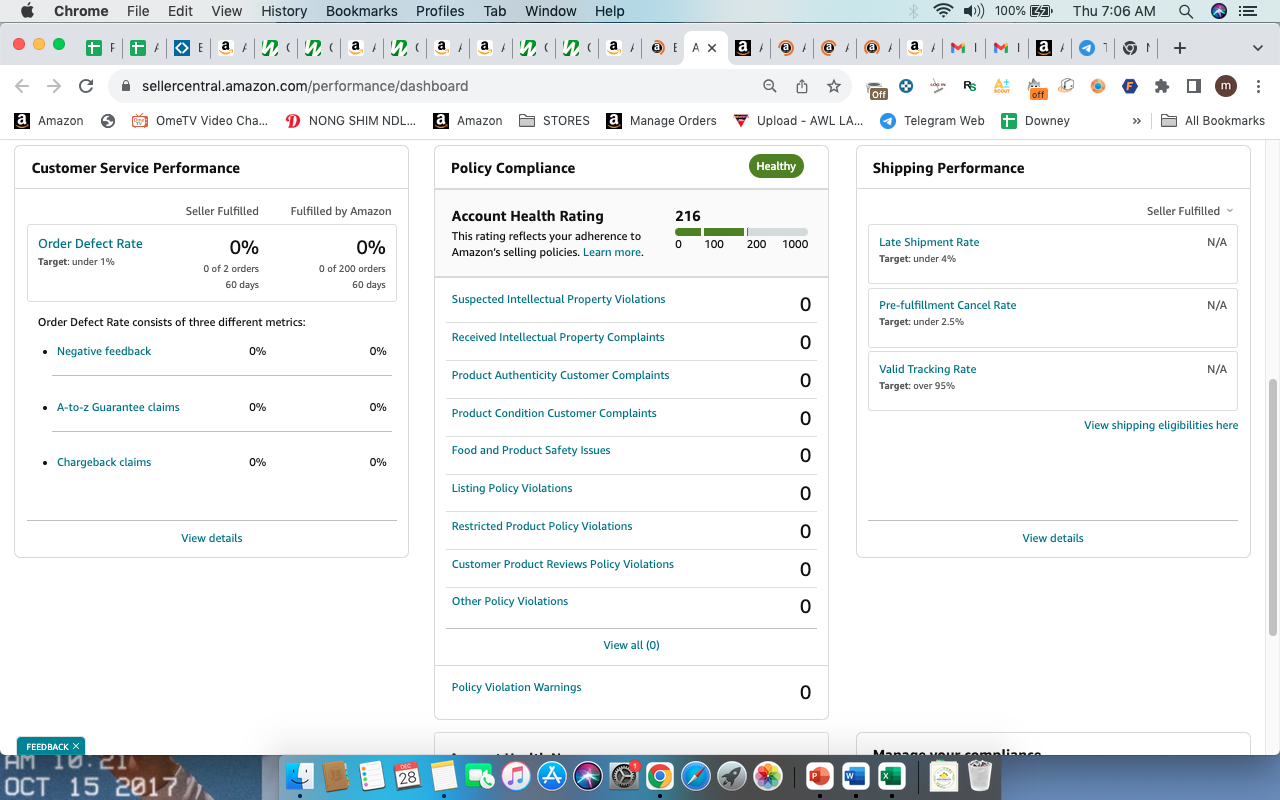Open Spotlight search in the menu bar
Viewport: 1280px width, 800px height.
pyautogui.click(x=1186, y=11)
